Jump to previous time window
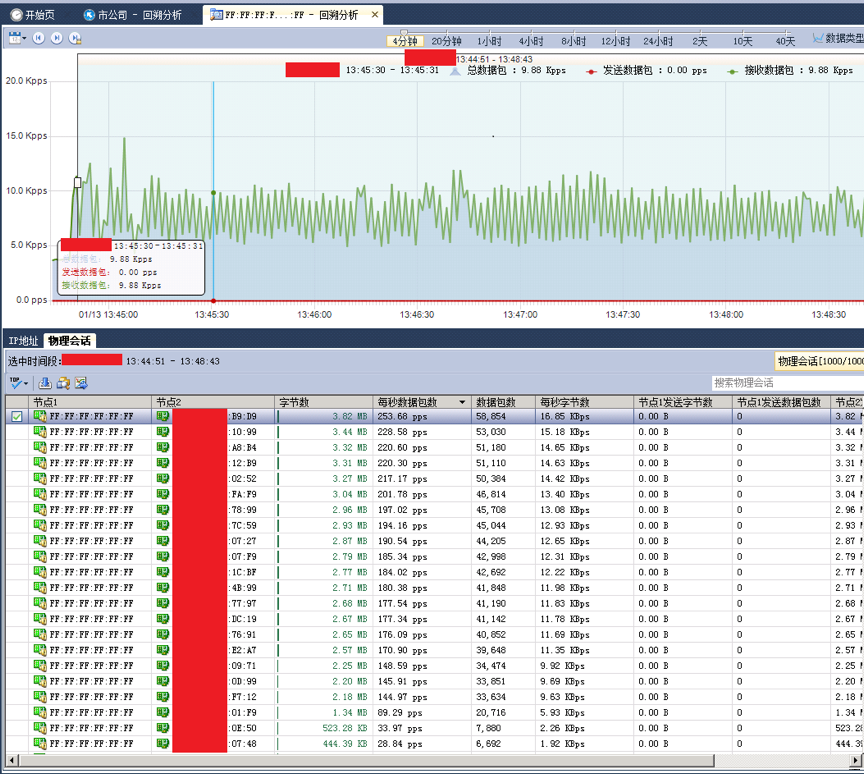The width and height of the screenshot is (864, 774). (39, 38)
